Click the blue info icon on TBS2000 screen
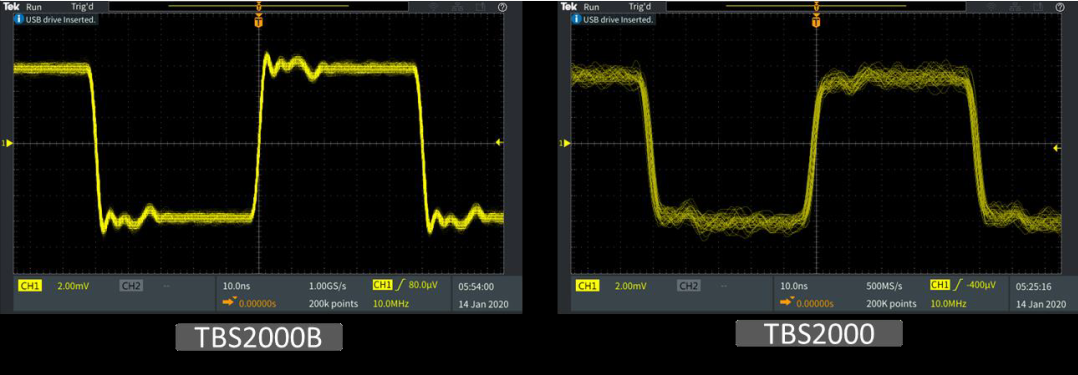 577,19
